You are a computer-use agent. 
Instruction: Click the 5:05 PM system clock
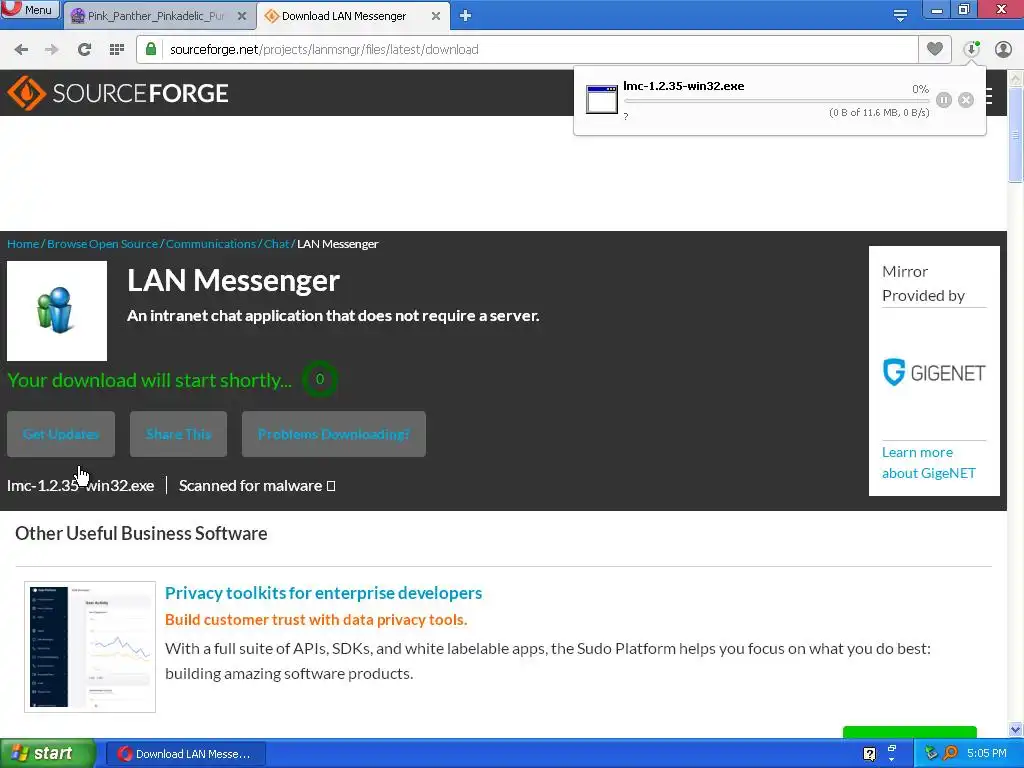[987, 753]
